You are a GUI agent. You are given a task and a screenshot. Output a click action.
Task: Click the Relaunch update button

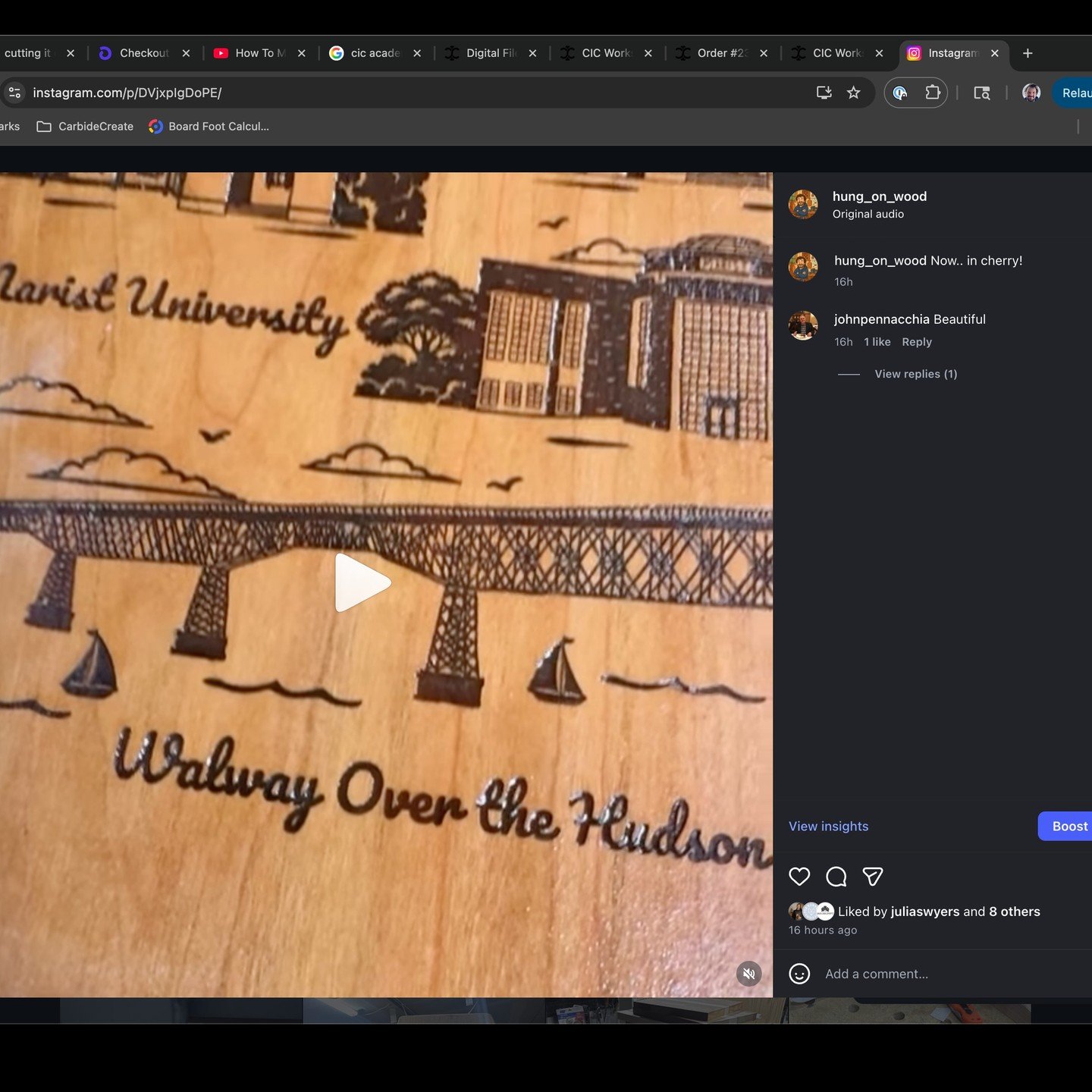click(x=1072, y=93)
